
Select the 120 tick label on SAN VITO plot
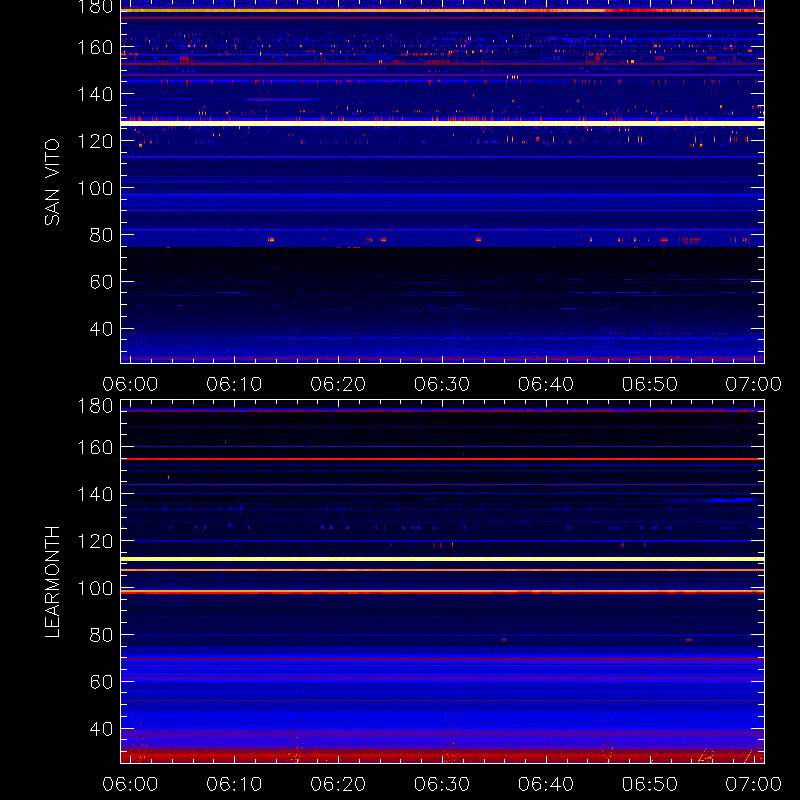pyautogui.click(x=95, y=141)
